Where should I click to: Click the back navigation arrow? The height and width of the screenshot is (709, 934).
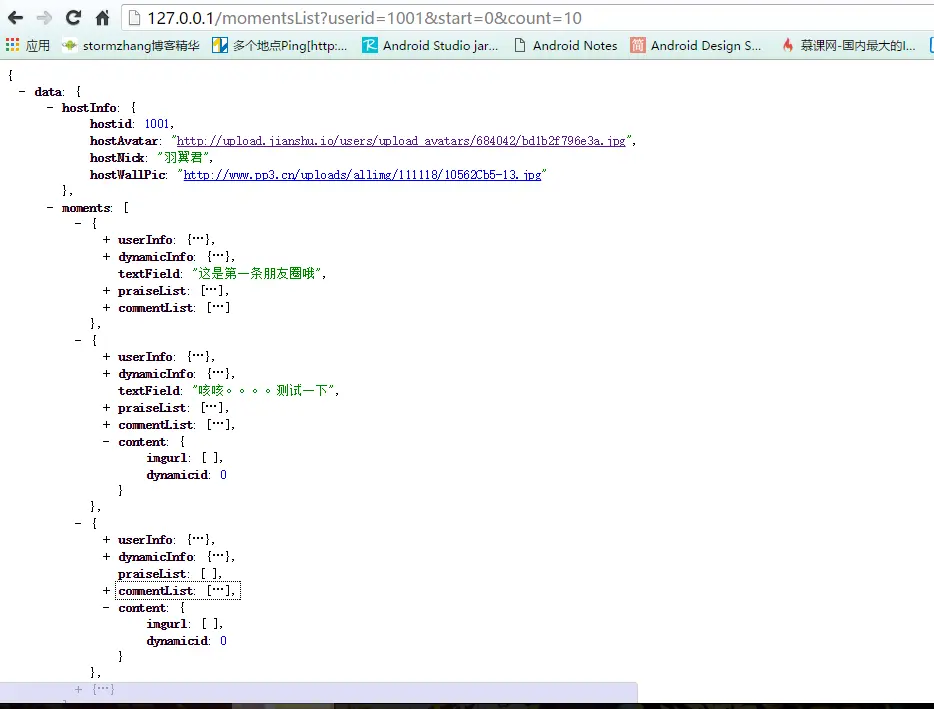click(x=15, y=17)
